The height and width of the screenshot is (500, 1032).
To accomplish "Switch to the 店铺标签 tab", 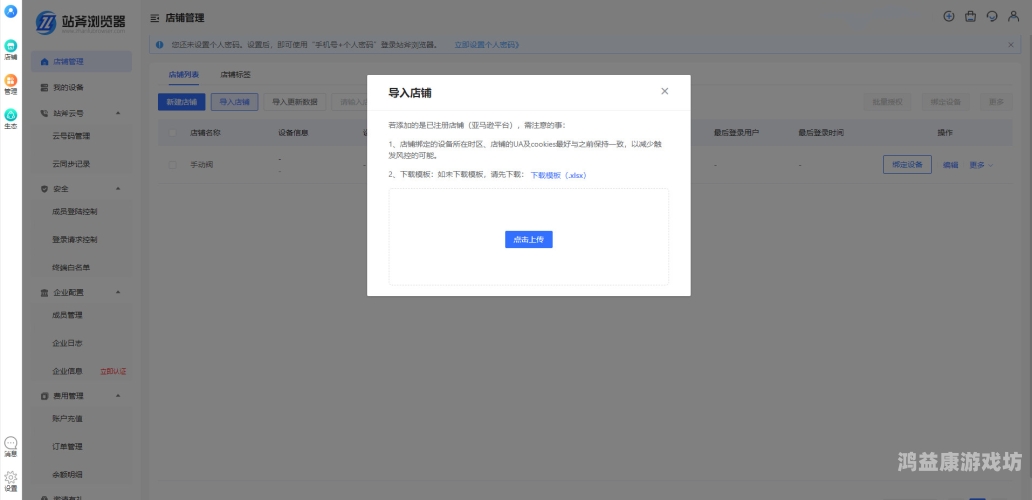I will pos(235,74).
